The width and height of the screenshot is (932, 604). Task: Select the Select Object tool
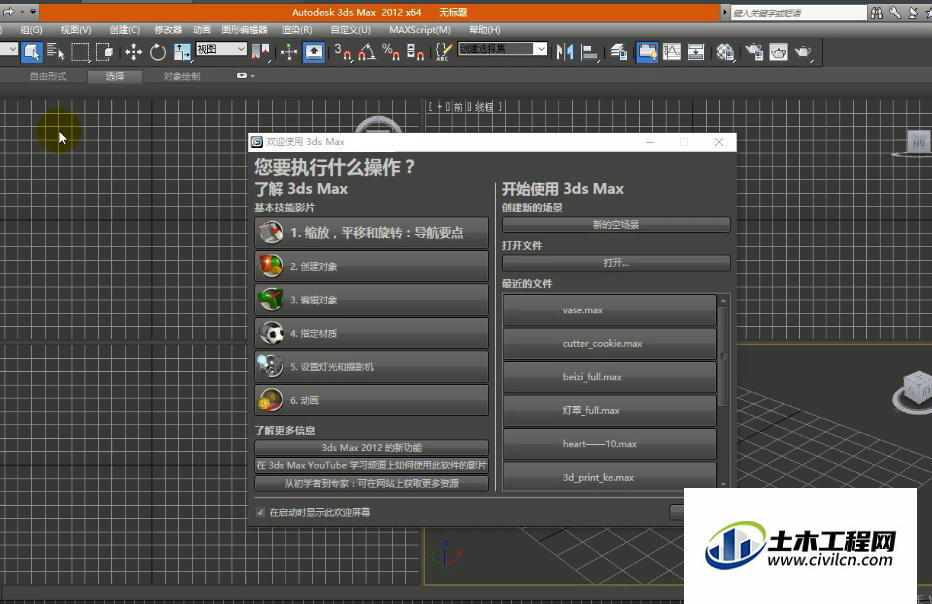click(32, 52)
